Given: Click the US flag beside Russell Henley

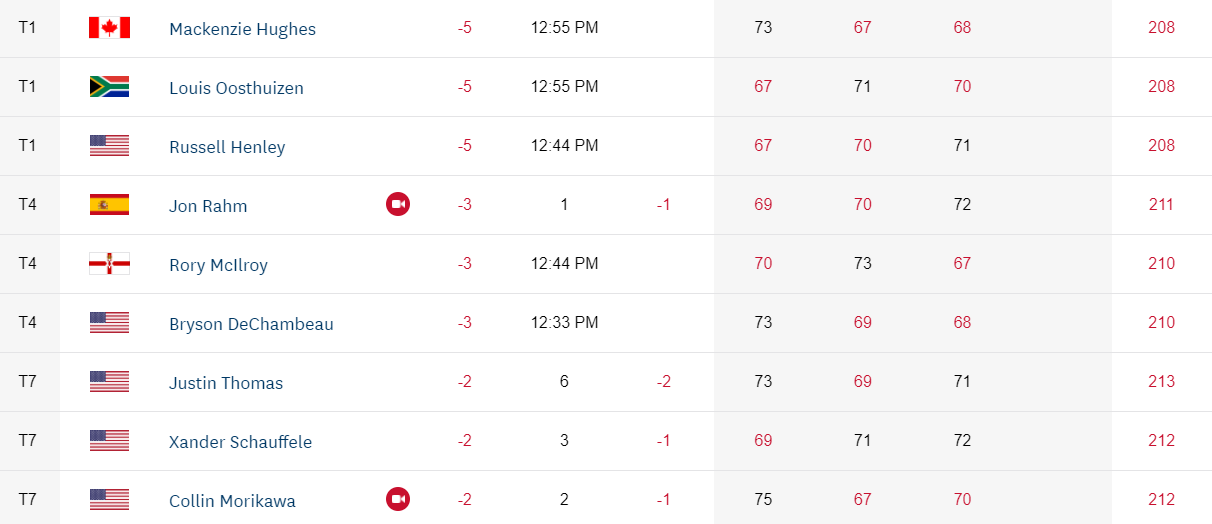Looking at the screenshot, I should point(109,146).
